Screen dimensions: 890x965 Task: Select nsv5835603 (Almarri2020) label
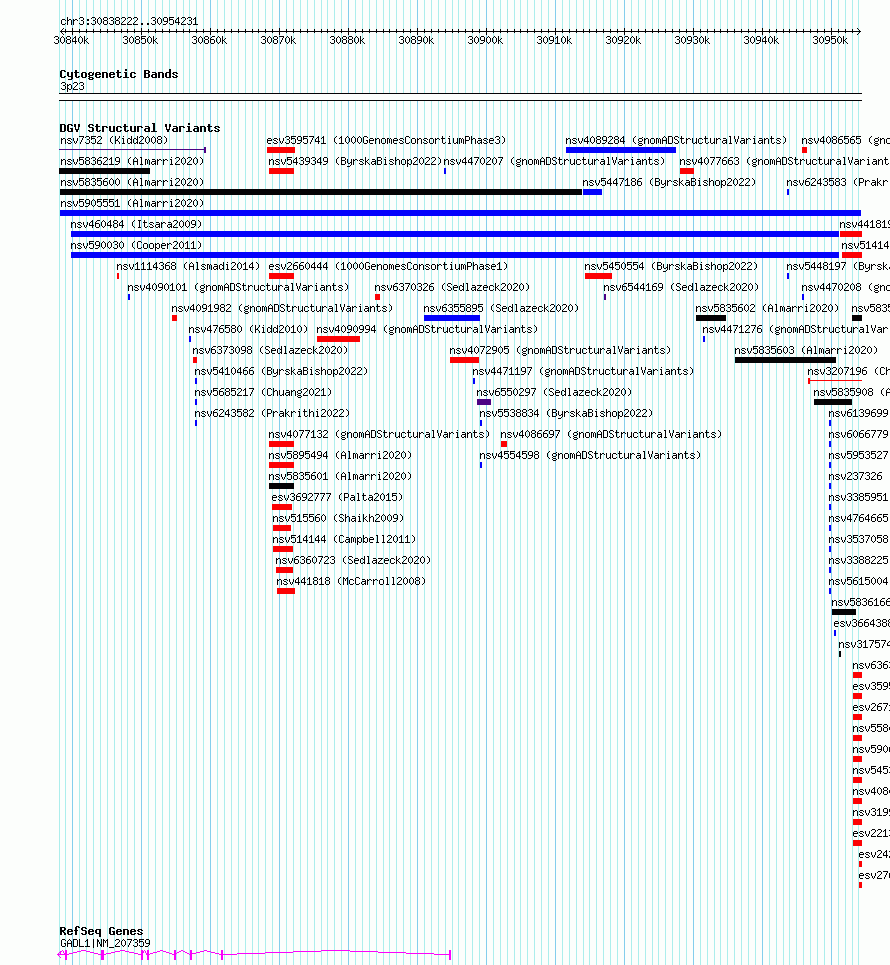806,350
